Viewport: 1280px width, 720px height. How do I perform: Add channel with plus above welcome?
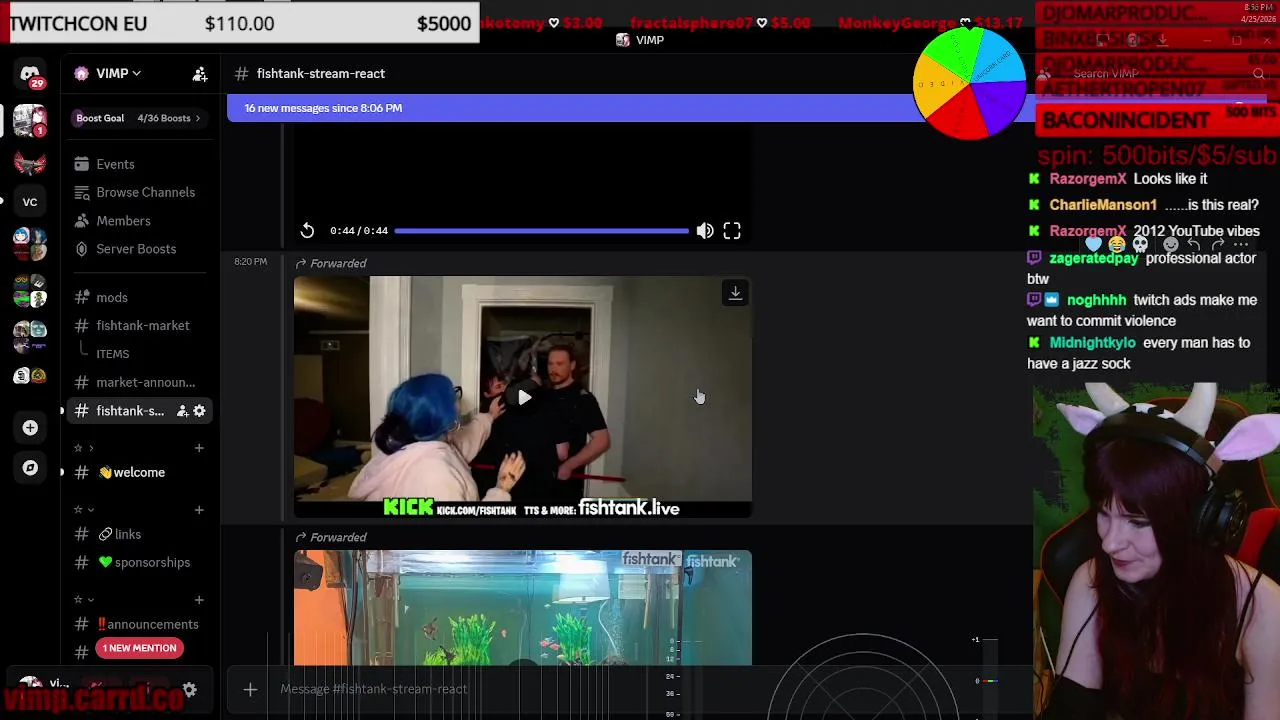pos(199,448)
